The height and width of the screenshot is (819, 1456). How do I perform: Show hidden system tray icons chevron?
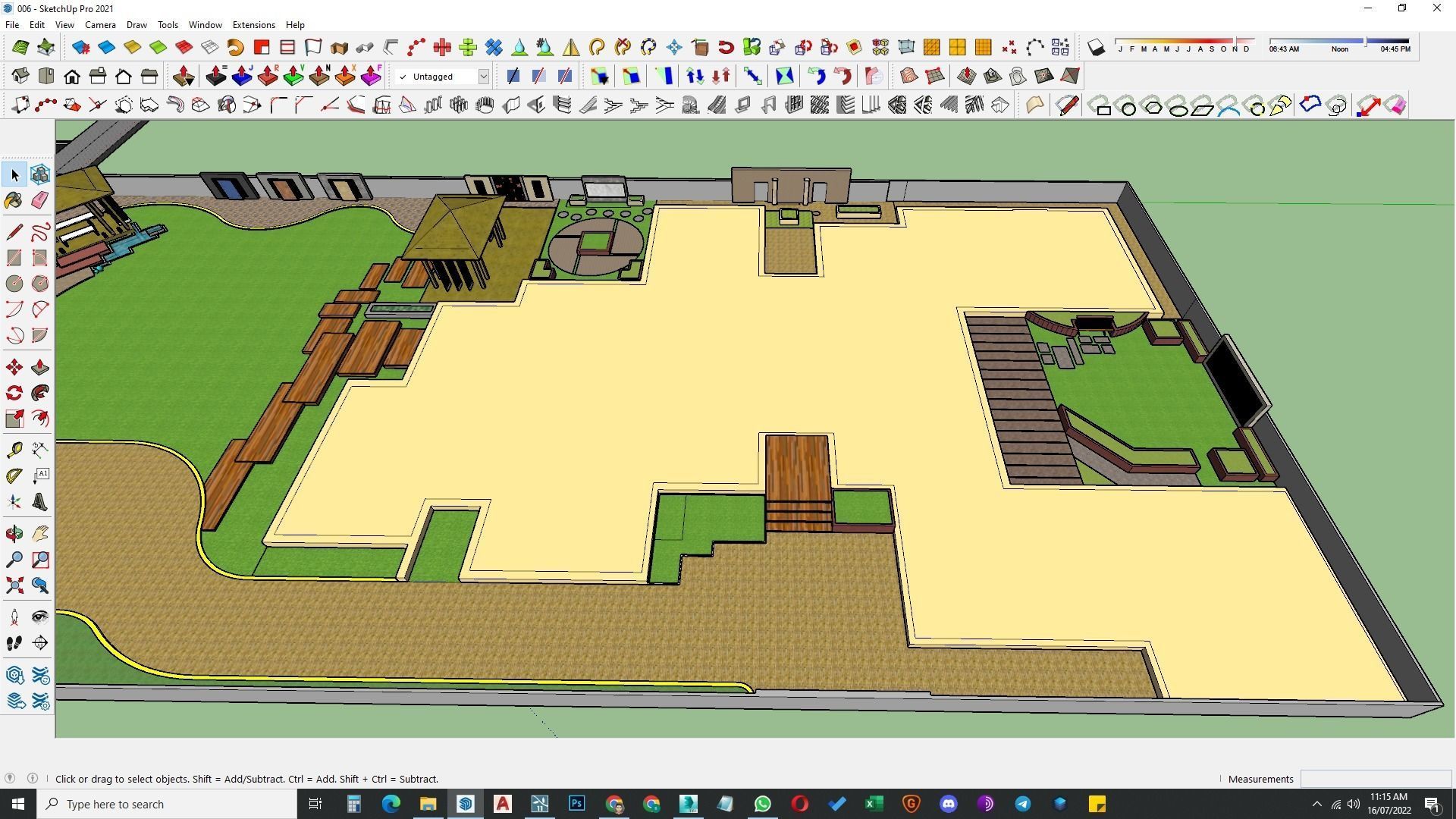tap(1316, 804)
